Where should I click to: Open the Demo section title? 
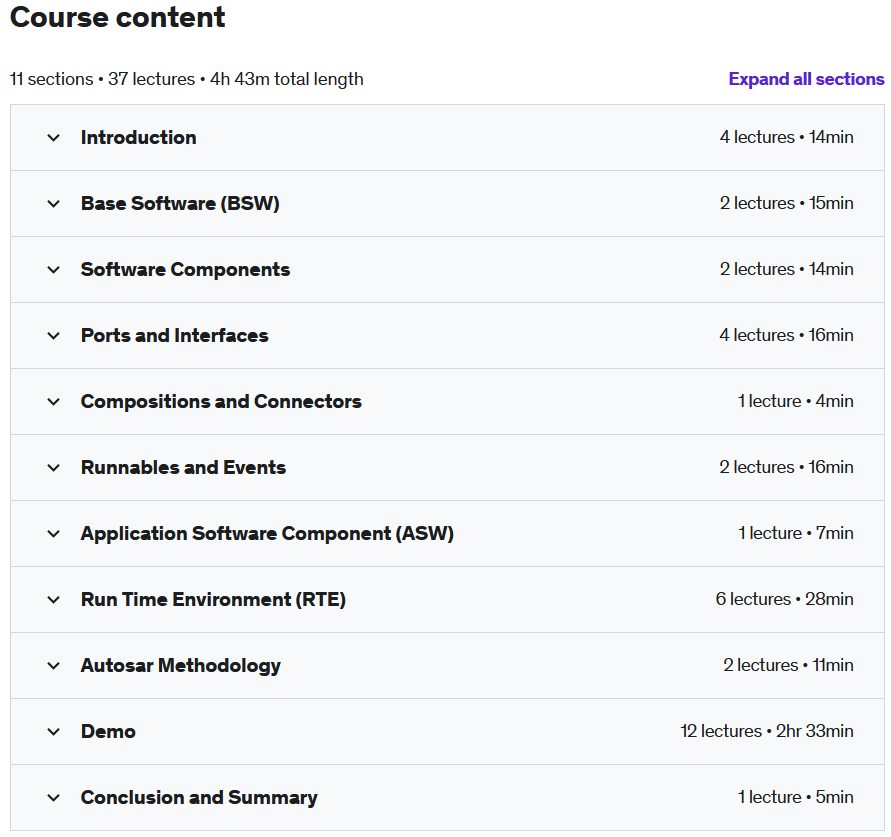point(108,731)
